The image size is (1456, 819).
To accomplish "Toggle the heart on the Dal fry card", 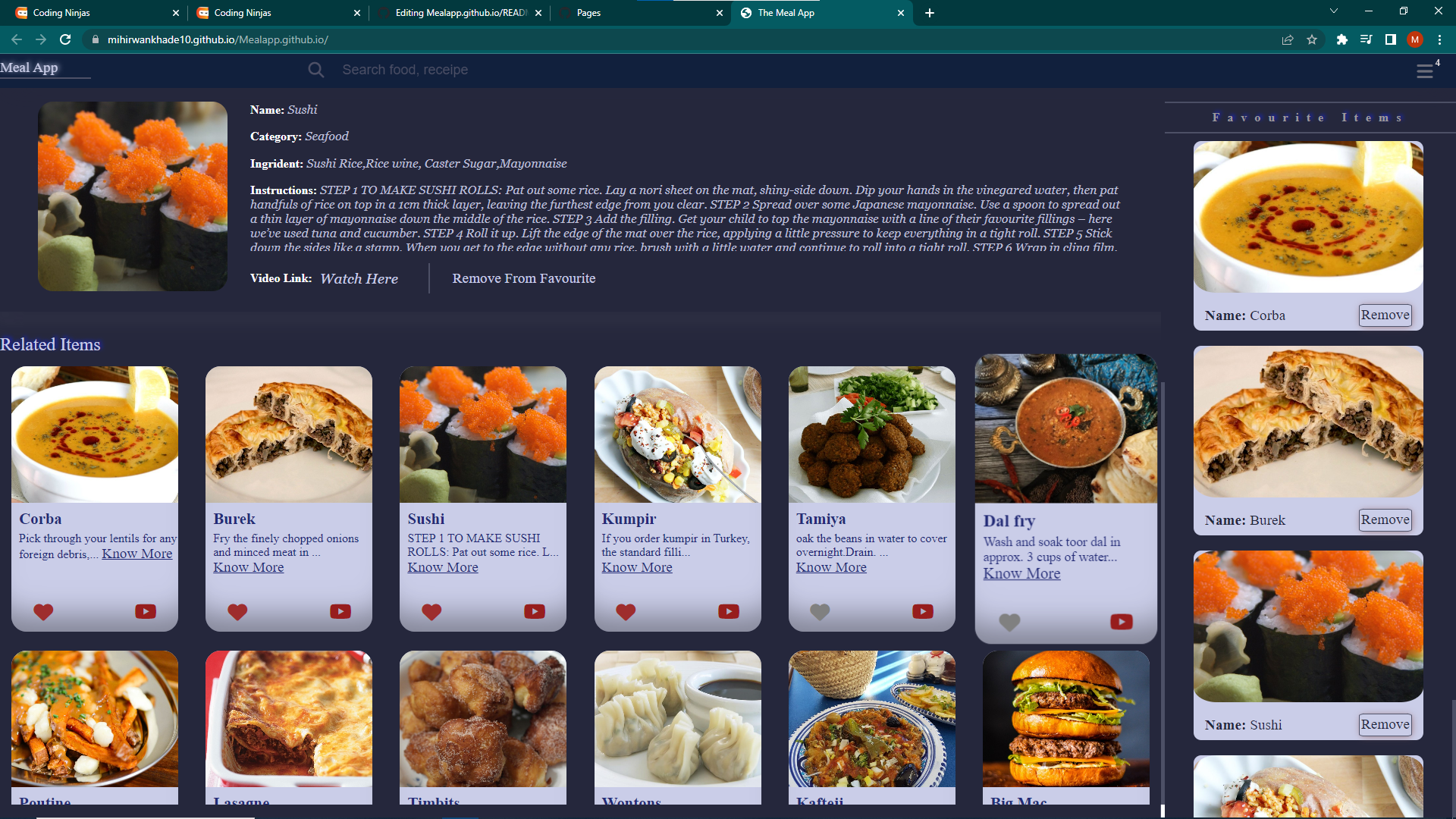I will [1009, 622].
